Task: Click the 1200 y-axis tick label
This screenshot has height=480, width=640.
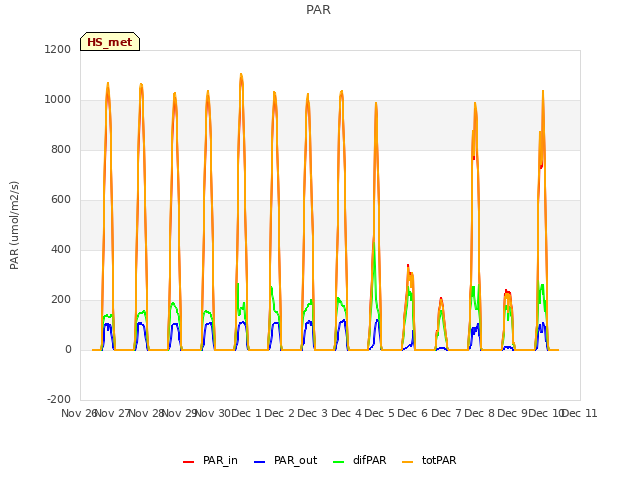Action: 58,49
